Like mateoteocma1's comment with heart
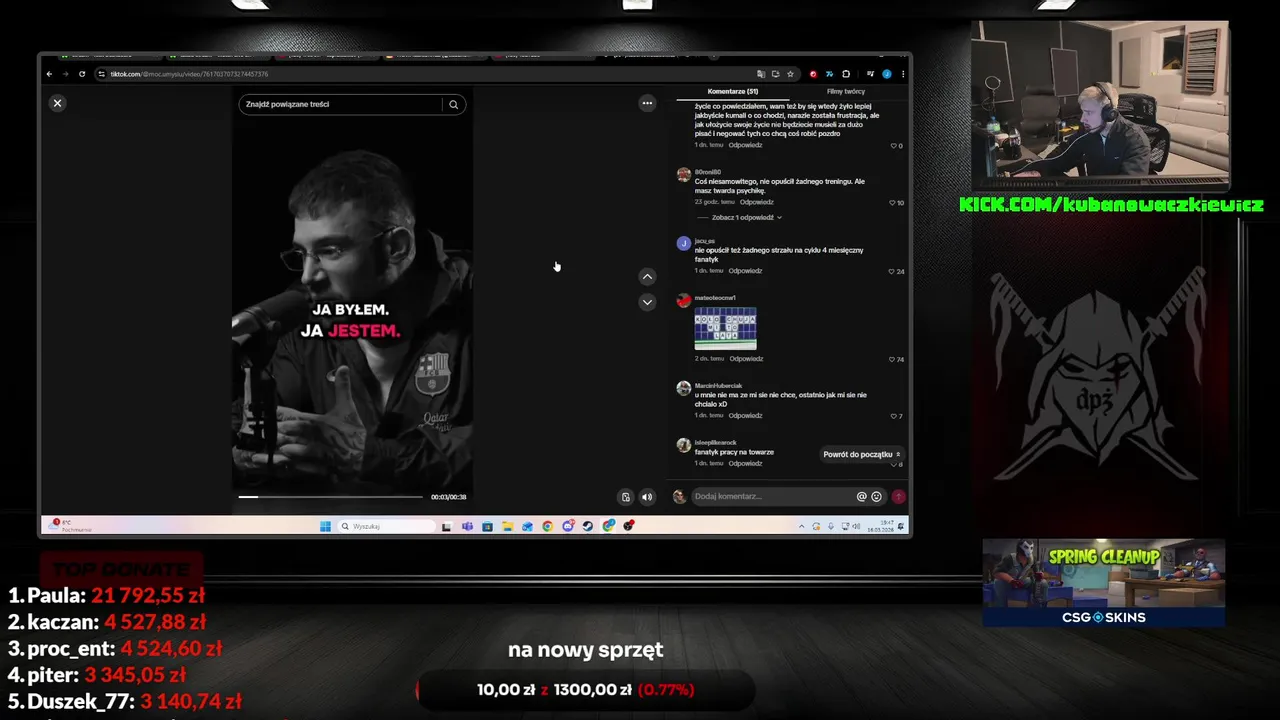1280x720 pixels. coord(892,359)
